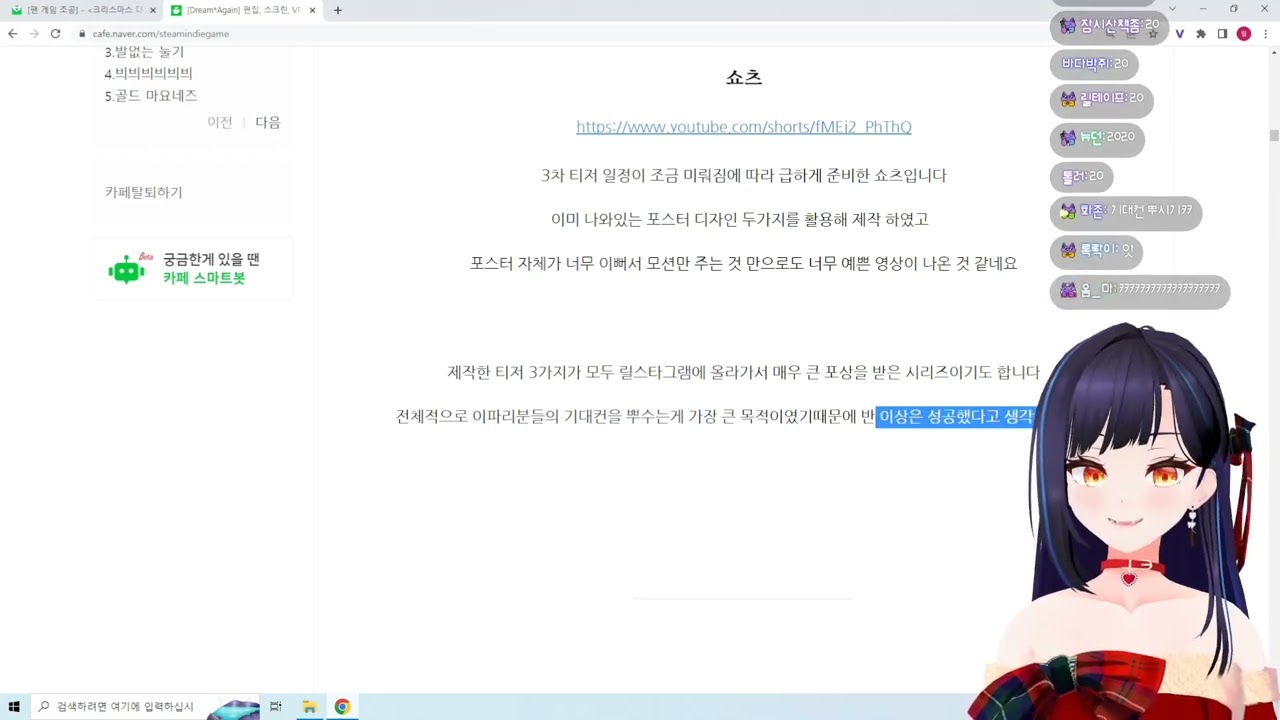This screenshot has height=720, width=1280.
Task: Select sidebar item 4.비비비비비비
Action: 148,73
